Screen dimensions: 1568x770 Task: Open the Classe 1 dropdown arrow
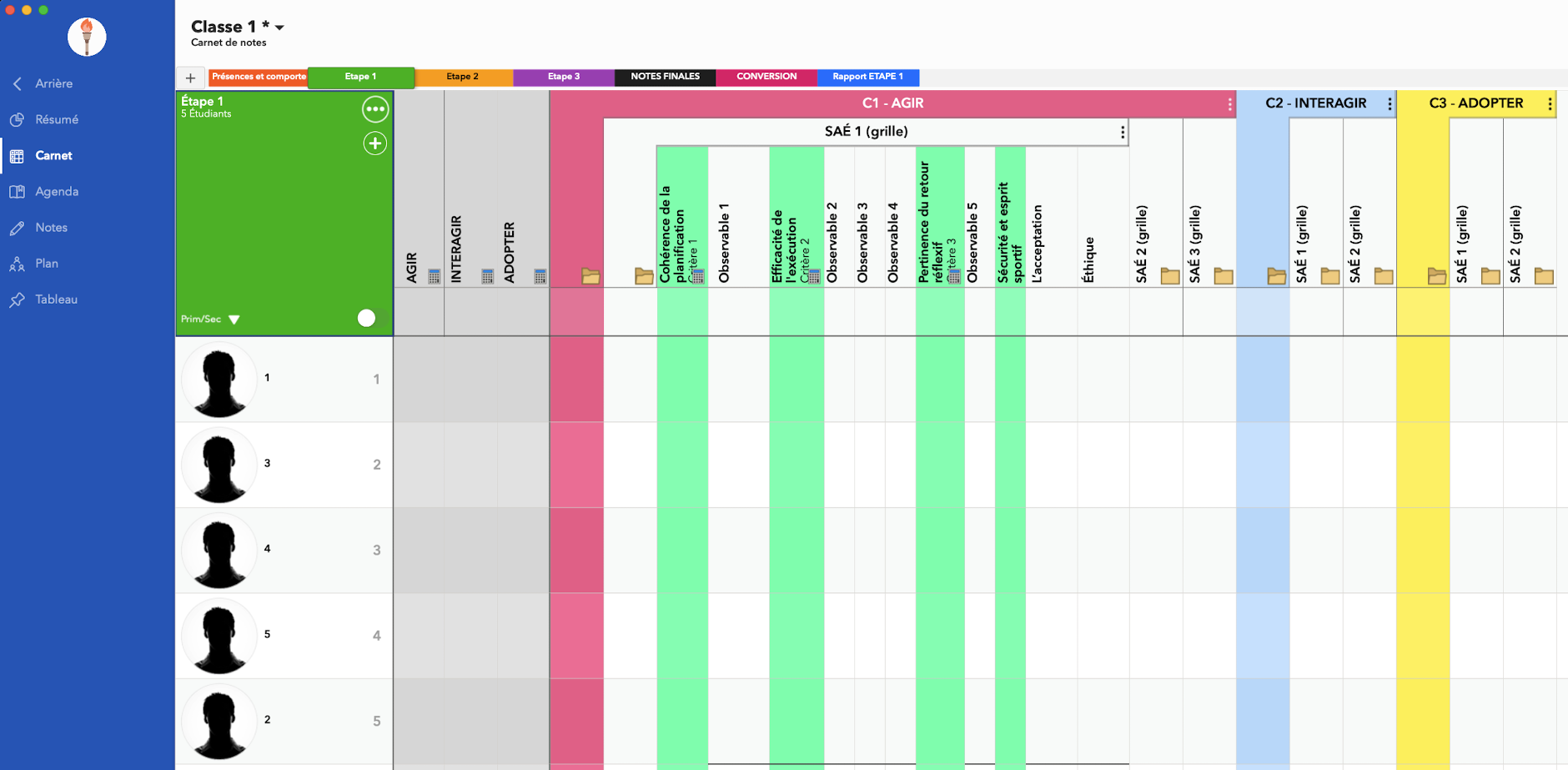coord(280,28)
